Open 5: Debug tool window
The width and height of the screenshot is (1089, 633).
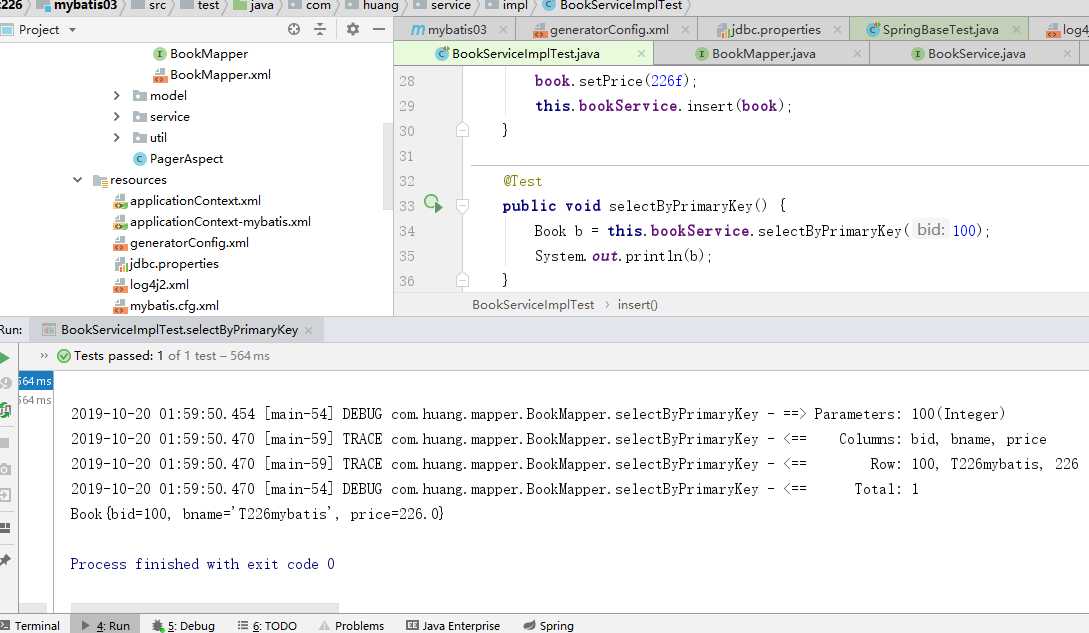click(x=183, y=625)
